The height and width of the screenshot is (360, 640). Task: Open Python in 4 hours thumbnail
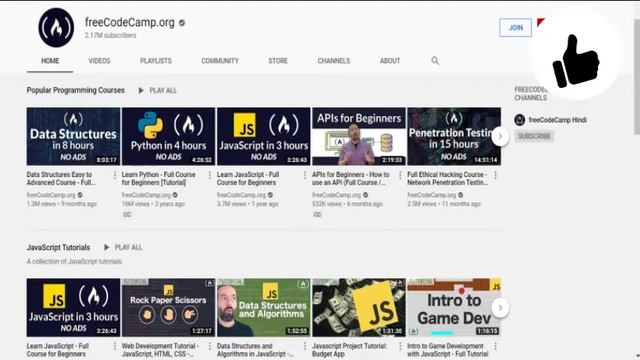(x=169, y=136)
